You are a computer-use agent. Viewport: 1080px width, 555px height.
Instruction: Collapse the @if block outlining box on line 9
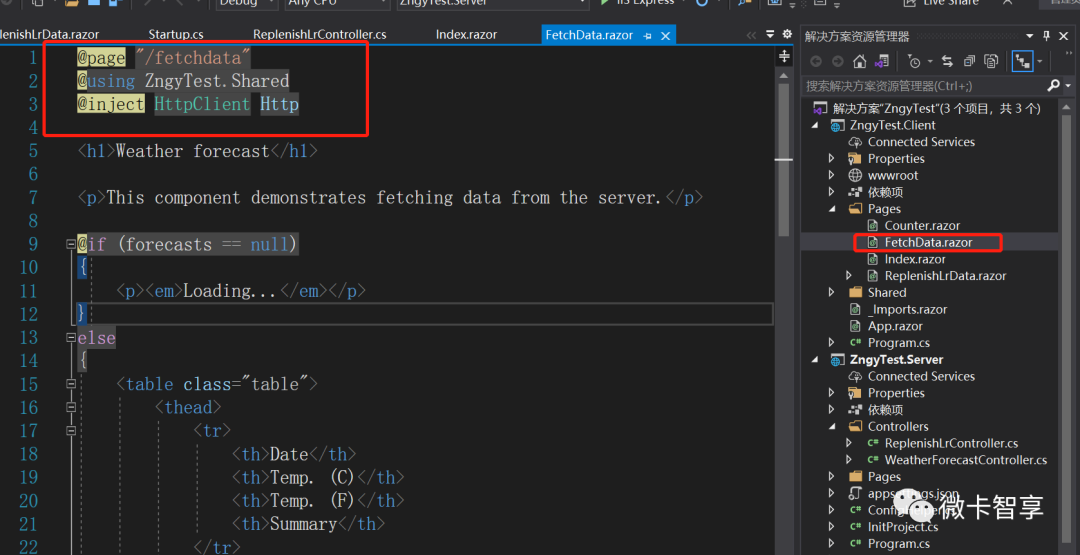pos(70,244)
